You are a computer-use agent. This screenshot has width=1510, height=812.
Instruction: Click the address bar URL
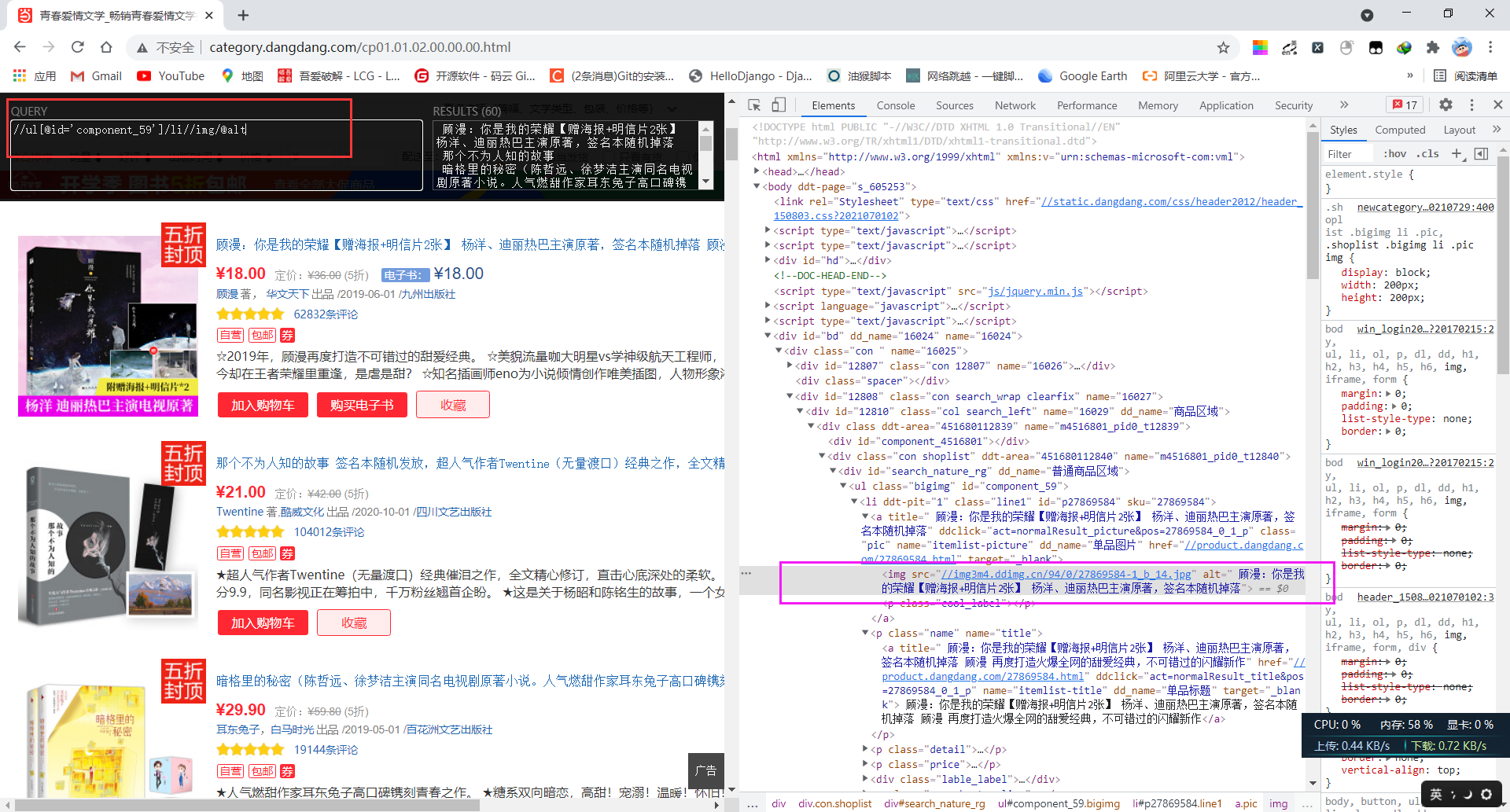click(x=360, y=47)
